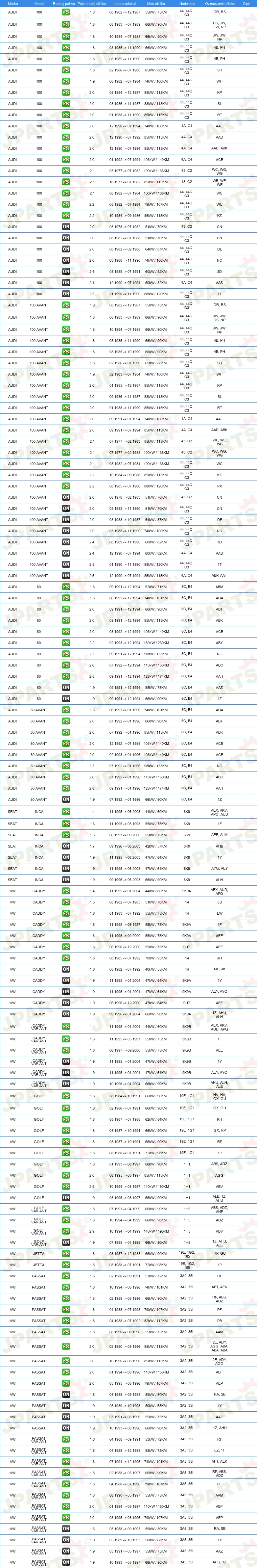Select the 42kW / 57KM power cell
This screenshot has height=1568, width=257.
[x=156, y=846]
